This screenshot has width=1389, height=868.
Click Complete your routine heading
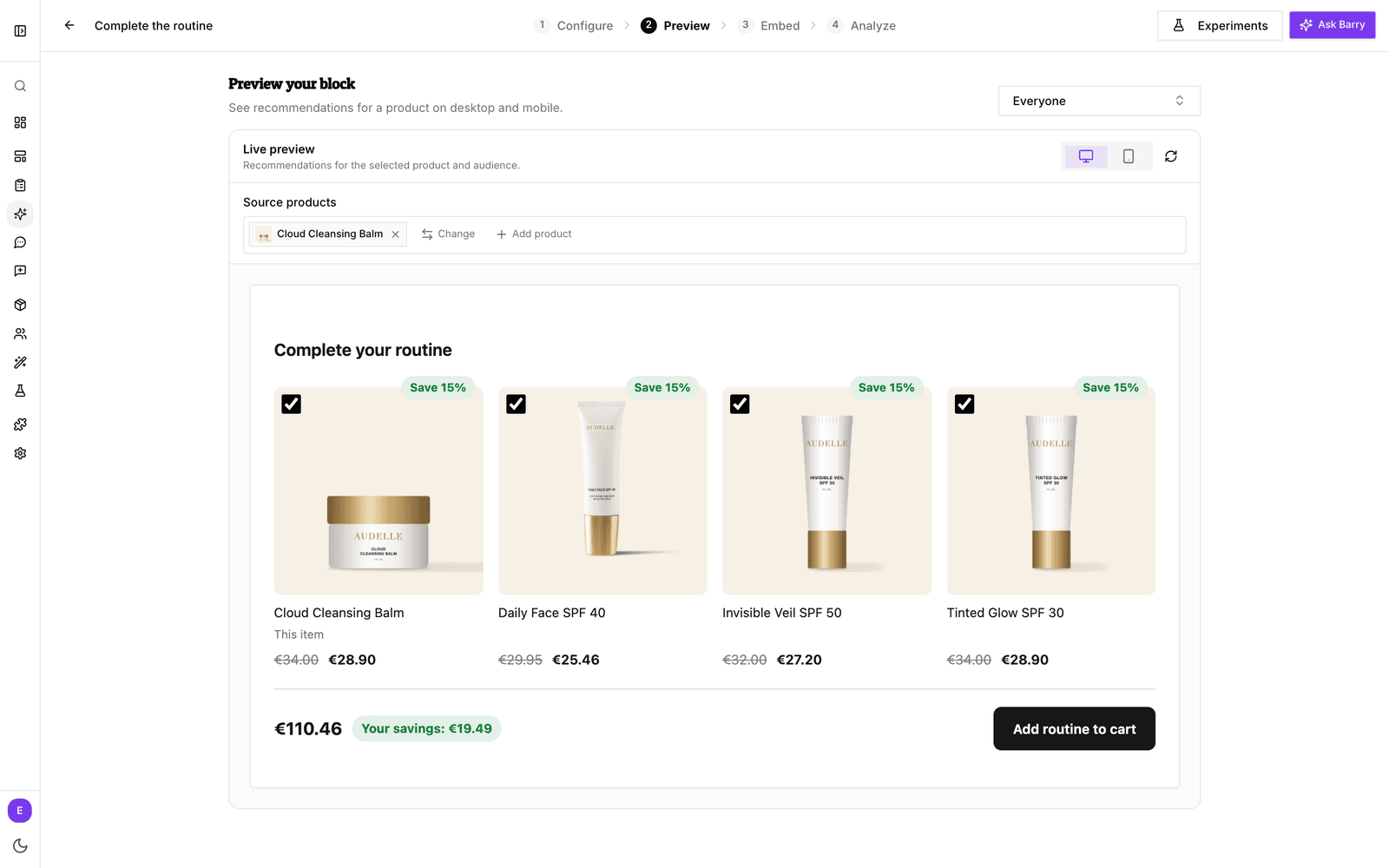coord(363,351)
